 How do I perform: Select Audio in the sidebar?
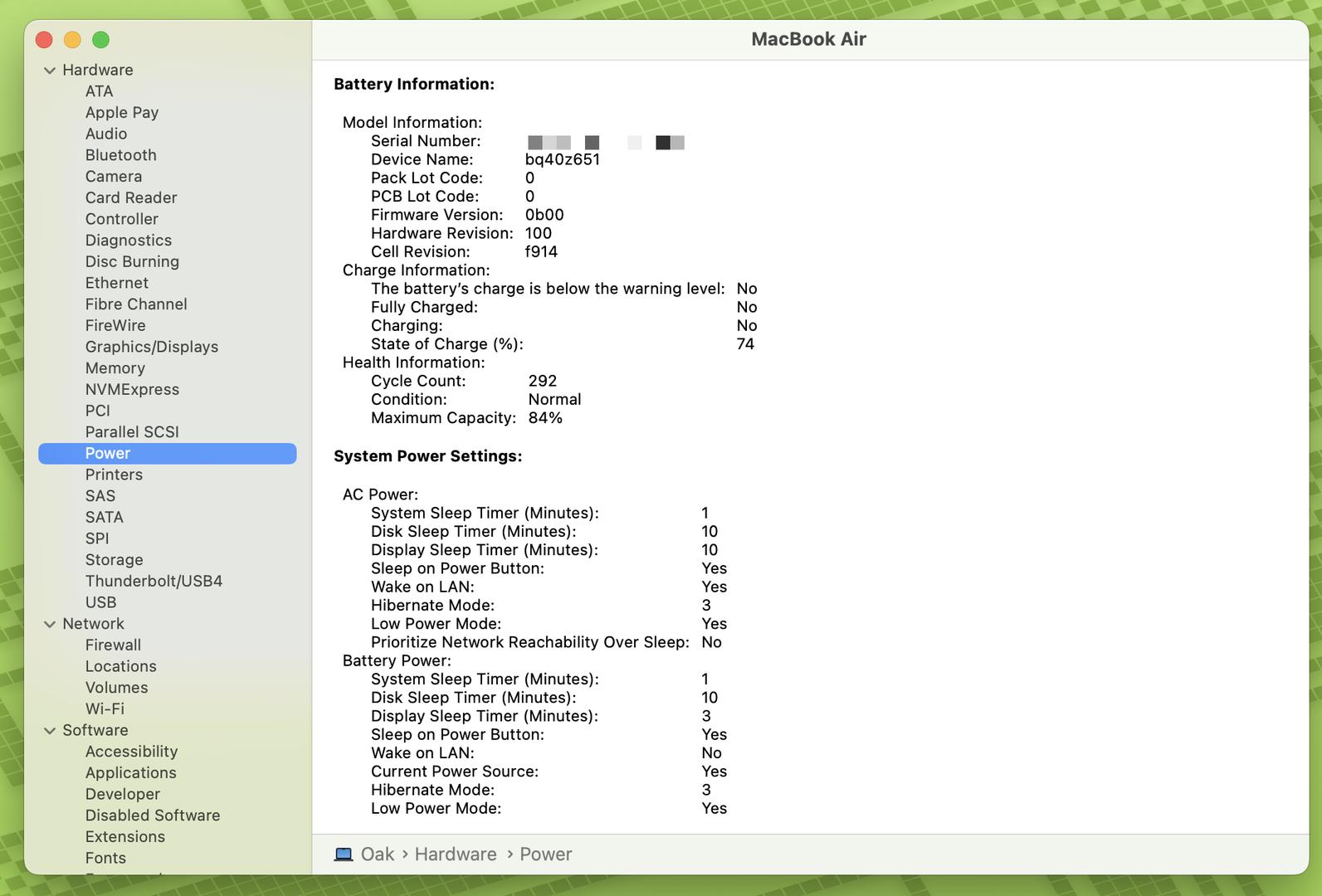point(106,134)
